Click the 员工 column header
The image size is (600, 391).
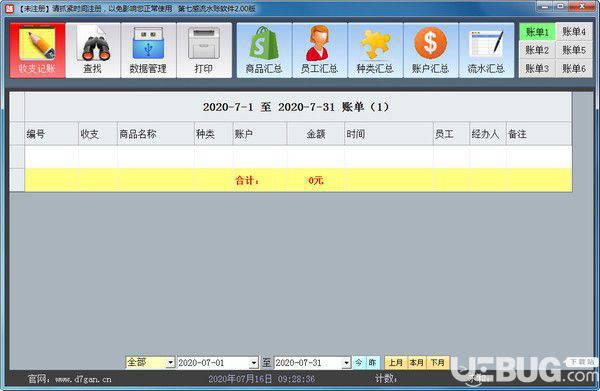pyautogui.click(x=452, y=134)
